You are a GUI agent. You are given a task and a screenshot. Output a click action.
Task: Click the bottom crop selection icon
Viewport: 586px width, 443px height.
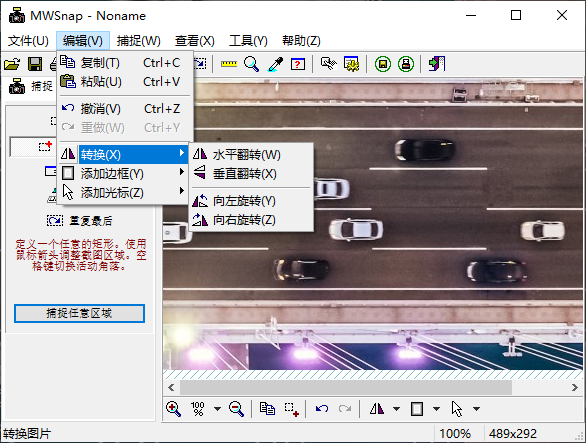[292, 409]
